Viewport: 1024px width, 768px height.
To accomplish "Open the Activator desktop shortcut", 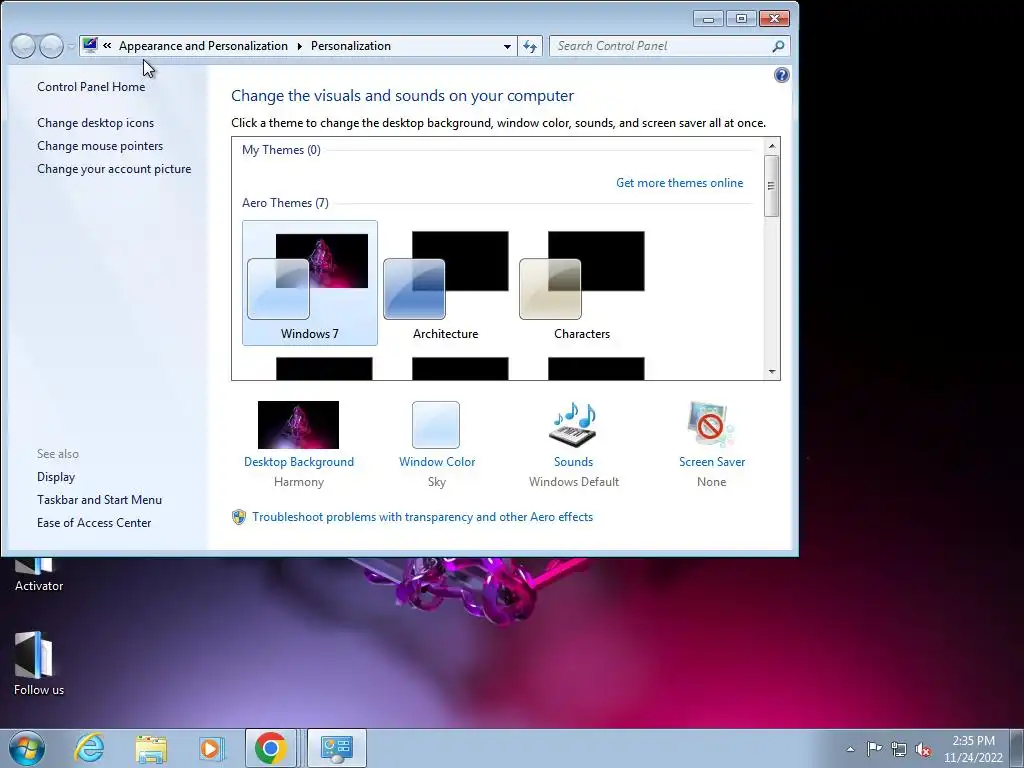I will (x=39, y=575).
